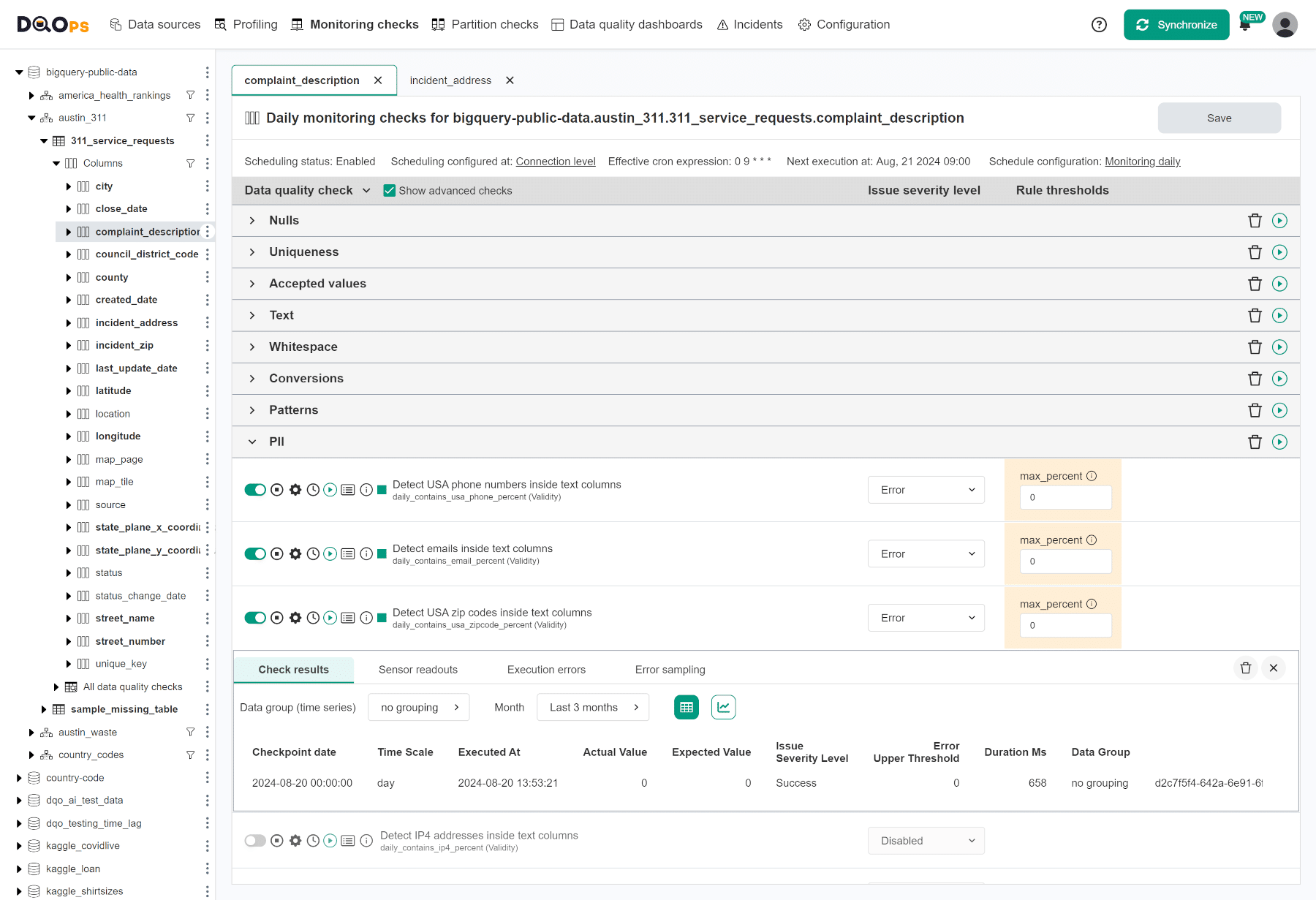The width and height of the screenshot is (1316, 900).
Task: Expand the kaggle_loan connection
Action: point(19,869)
